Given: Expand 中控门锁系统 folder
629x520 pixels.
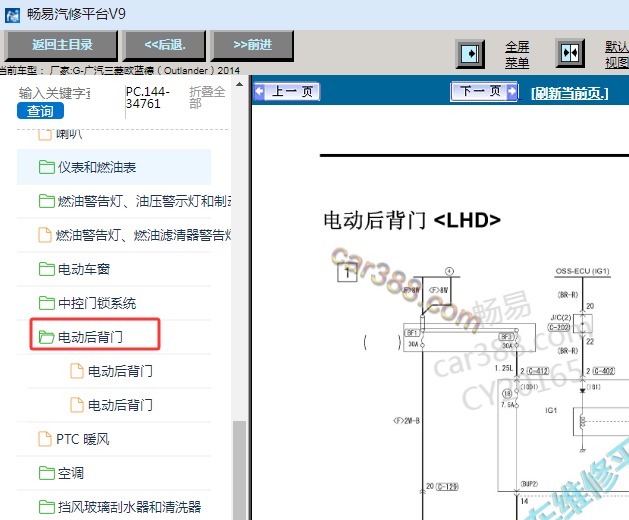Looking at the screenshot, I should coord(114,303).
